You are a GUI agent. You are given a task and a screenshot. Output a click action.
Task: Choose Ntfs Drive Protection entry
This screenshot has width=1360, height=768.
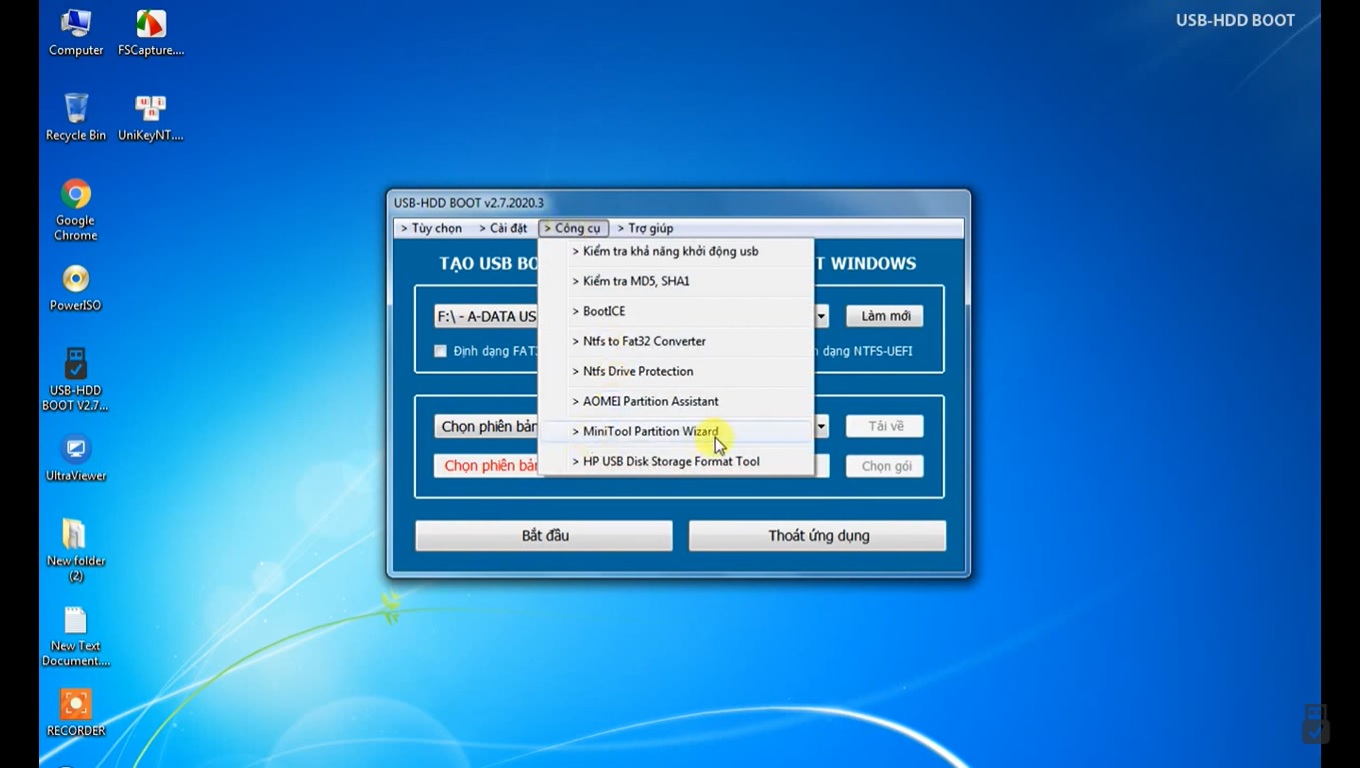676,371
